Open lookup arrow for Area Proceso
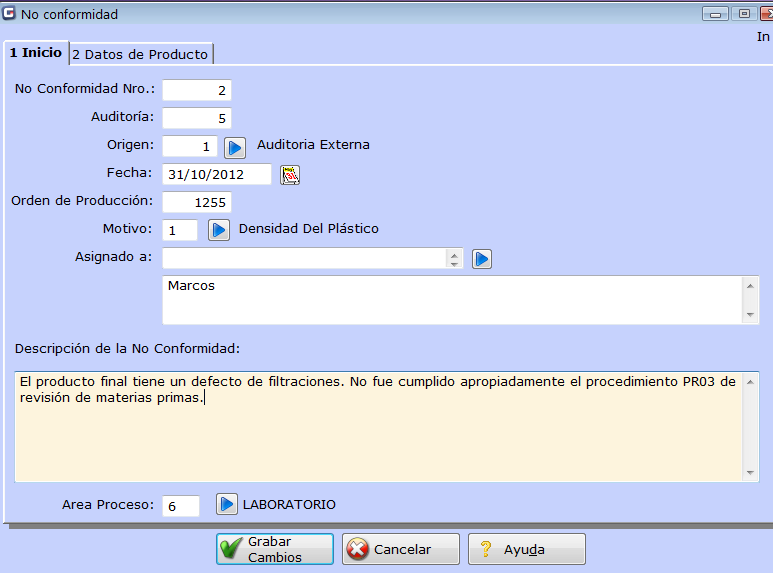Viewport: 773px width, 573px height. tap(227, 505)
